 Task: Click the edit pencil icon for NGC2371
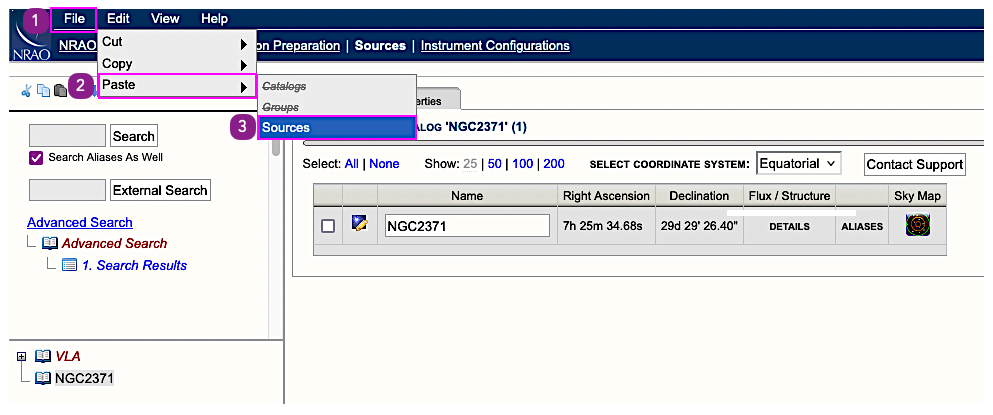click(x=360, y=225)
